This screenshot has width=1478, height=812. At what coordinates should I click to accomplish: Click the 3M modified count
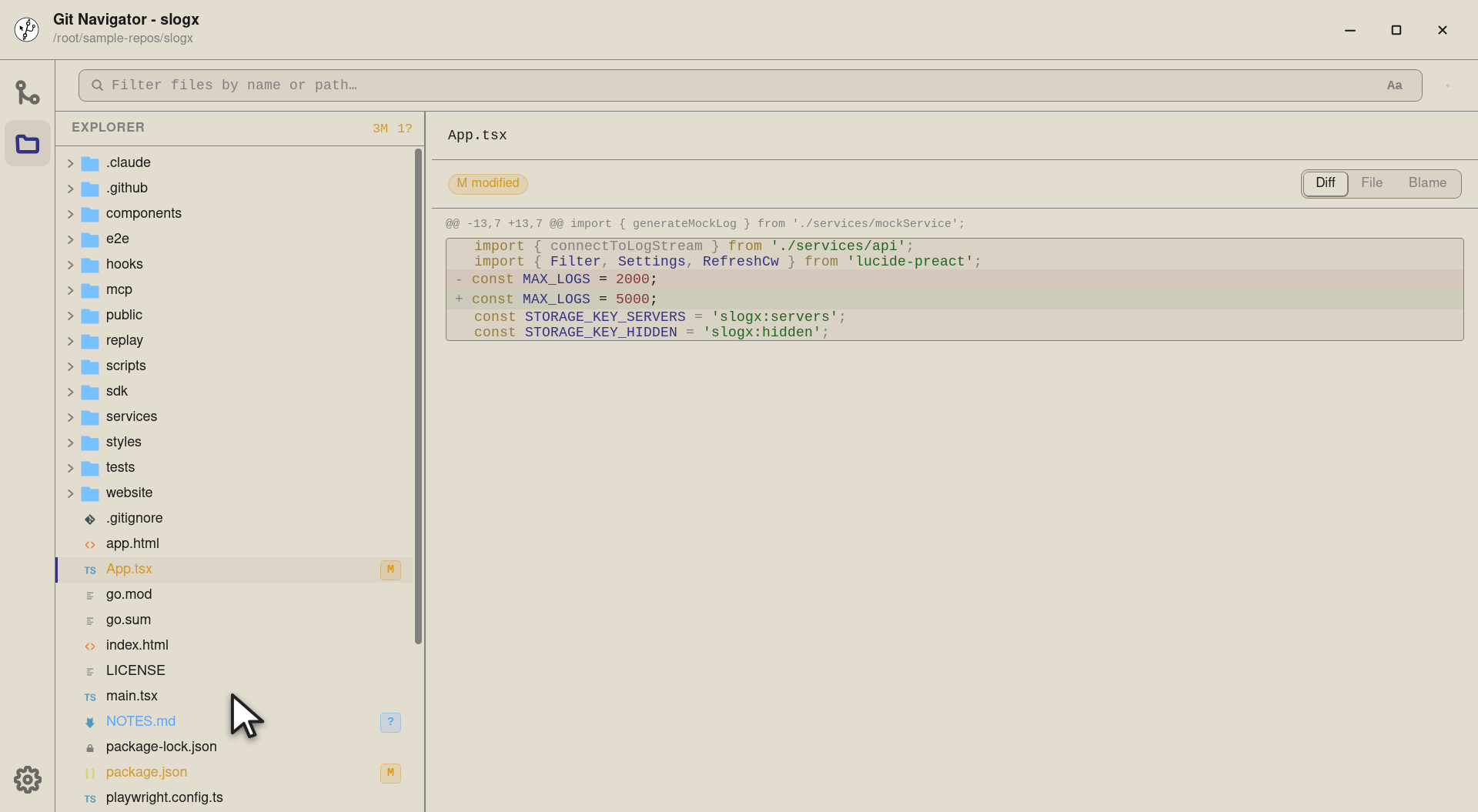(x=380, y=129)
